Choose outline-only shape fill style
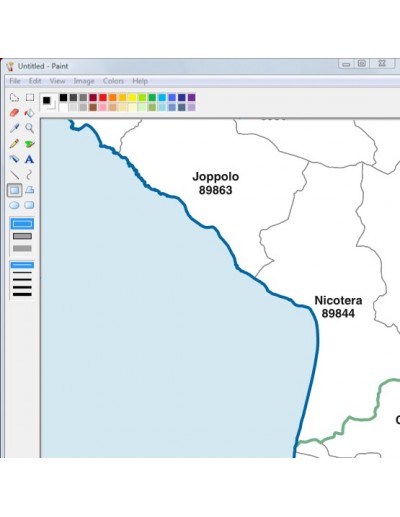 click(22, 224)
